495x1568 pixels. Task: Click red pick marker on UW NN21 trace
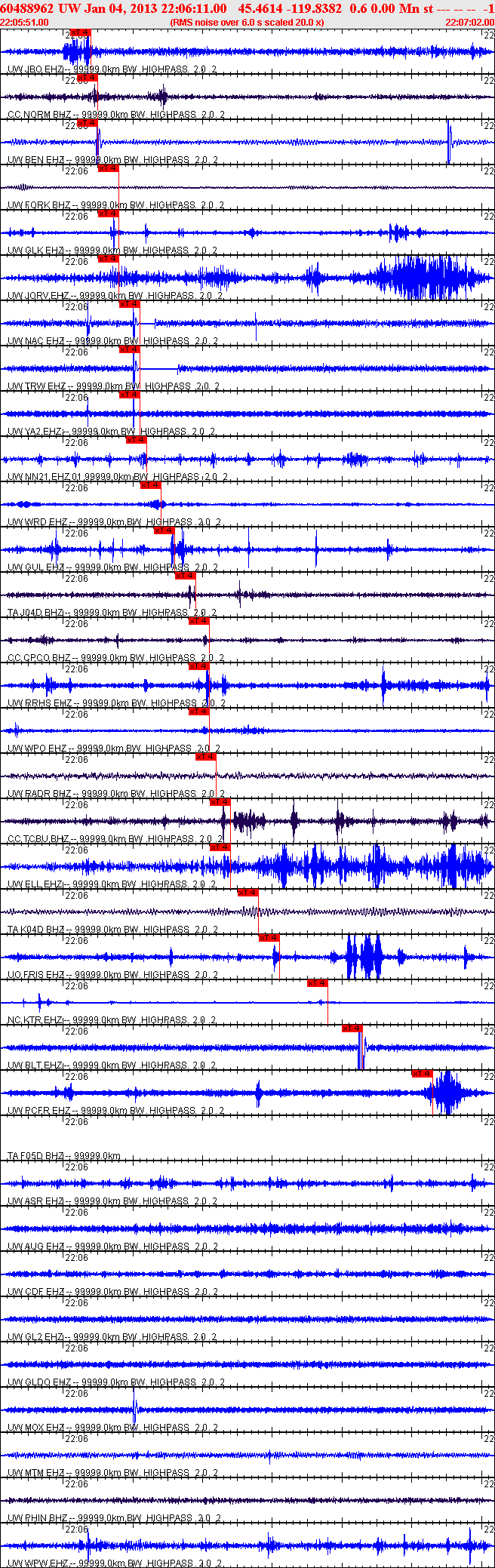[x=136, y=440]
